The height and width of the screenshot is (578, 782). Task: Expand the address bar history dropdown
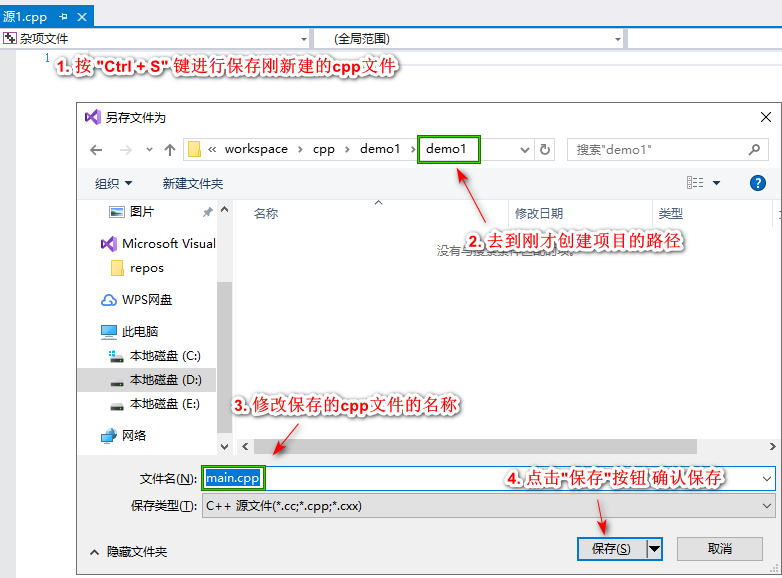tap(525, 150)
